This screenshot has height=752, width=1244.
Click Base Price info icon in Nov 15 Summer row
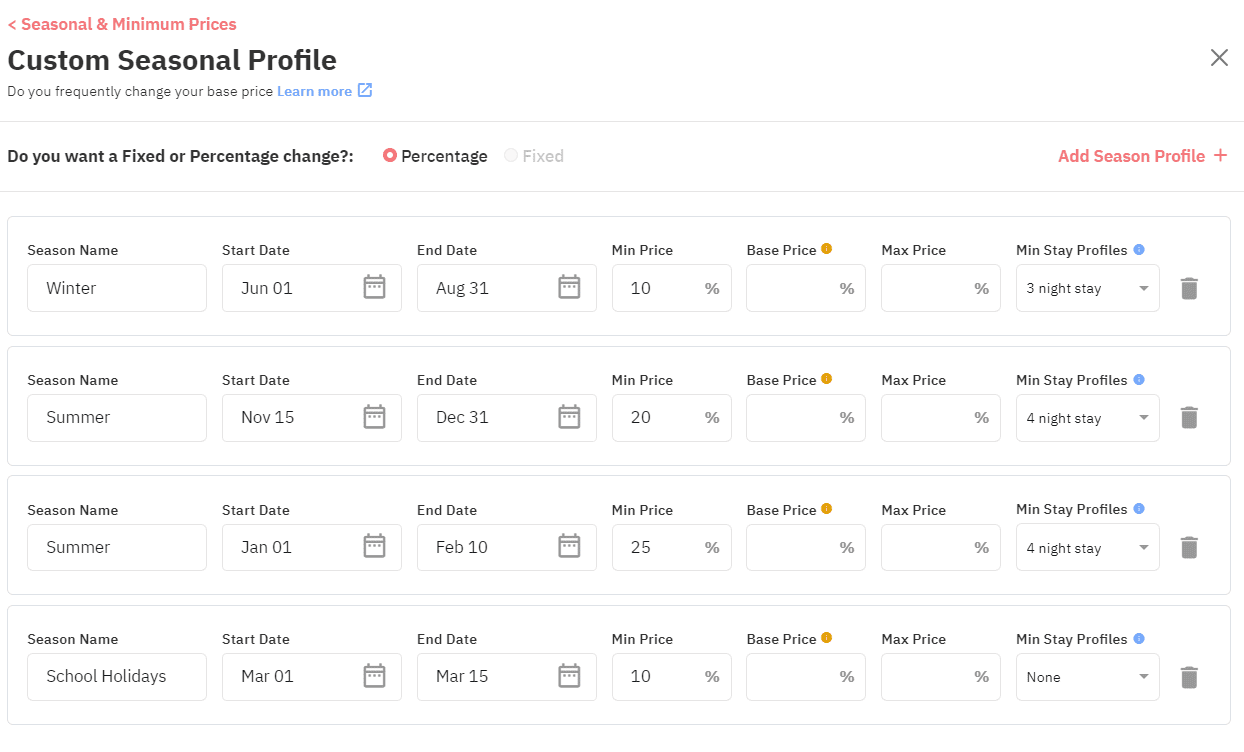click(826, 379)
